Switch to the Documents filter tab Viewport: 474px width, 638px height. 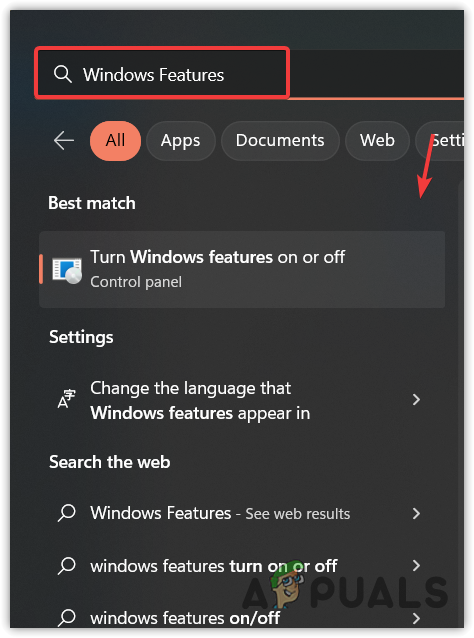pyautogui.click(x=280, y=140)
